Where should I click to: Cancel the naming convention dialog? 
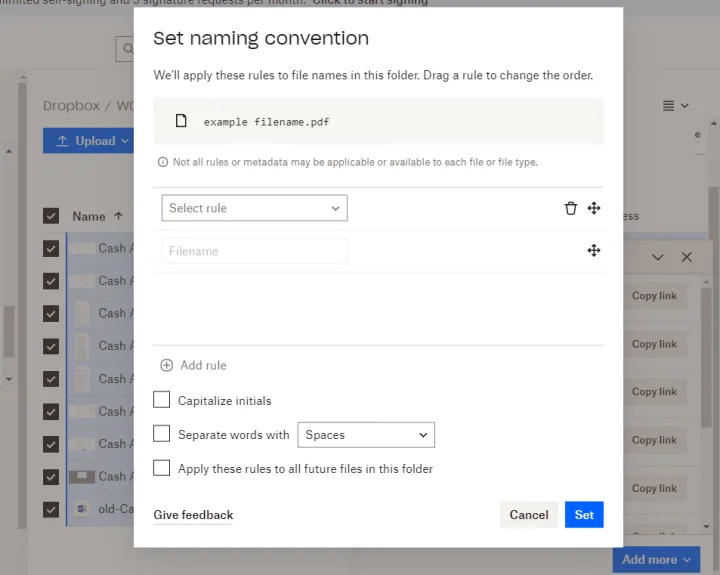(528, 515)
